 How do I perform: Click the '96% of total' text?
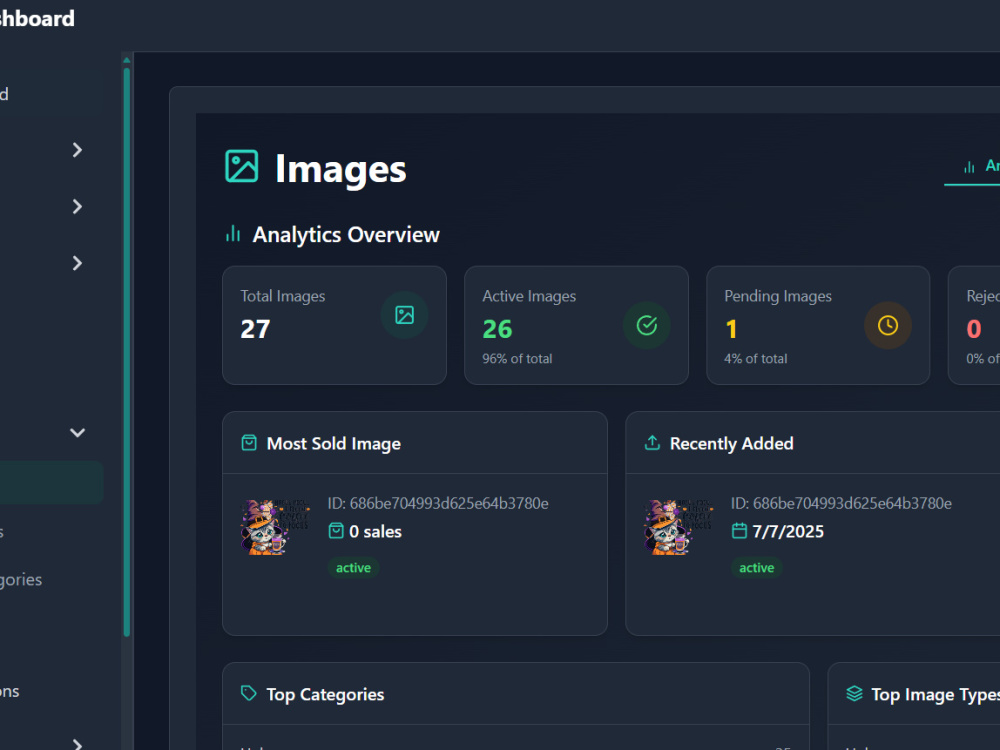tap(517, 358)
